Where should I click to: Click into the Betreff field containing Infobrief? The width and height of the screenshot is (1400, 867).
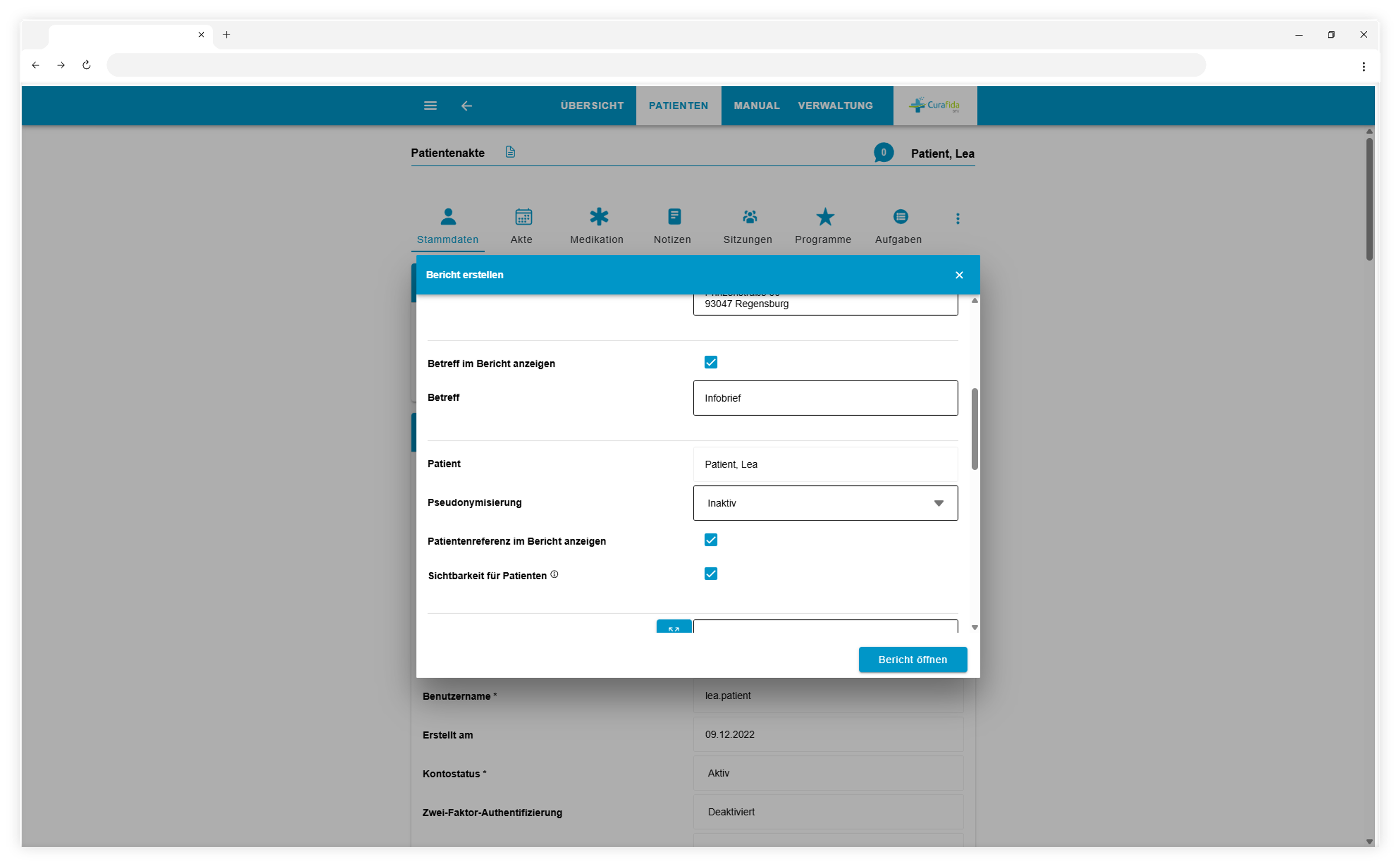tap(825, 398)
